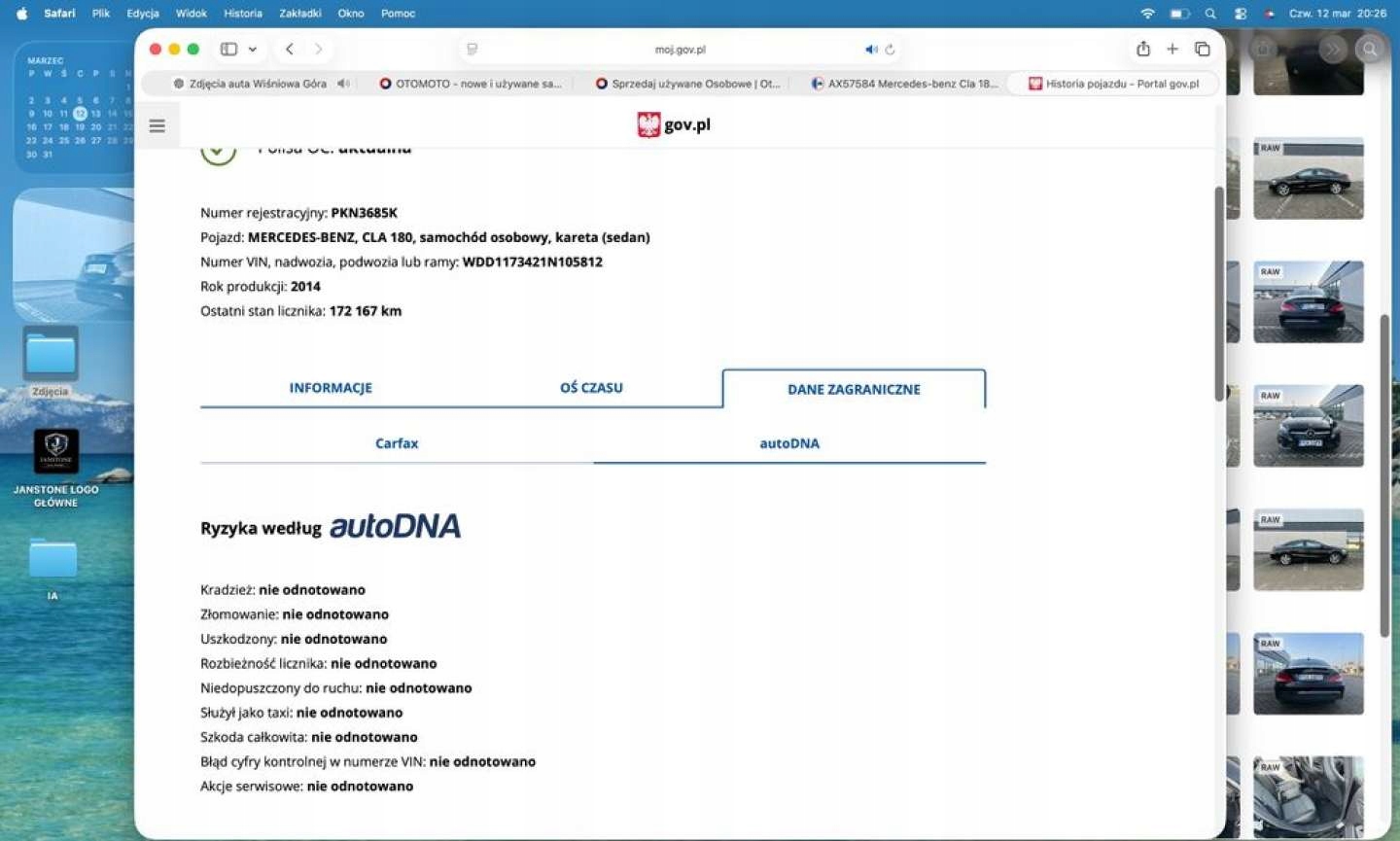Open the Zakładki menu

tap(300, 14)
